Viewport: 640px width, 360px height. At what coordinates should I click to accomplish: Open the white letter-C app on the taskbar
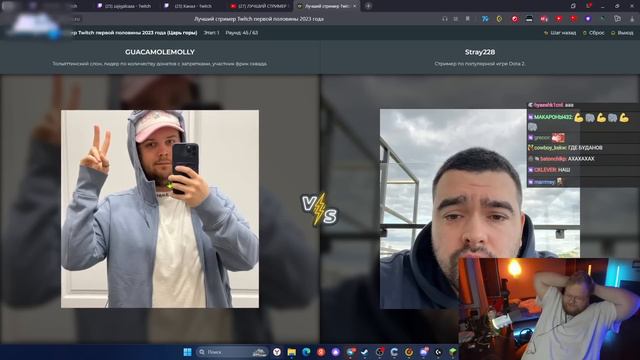394,352
